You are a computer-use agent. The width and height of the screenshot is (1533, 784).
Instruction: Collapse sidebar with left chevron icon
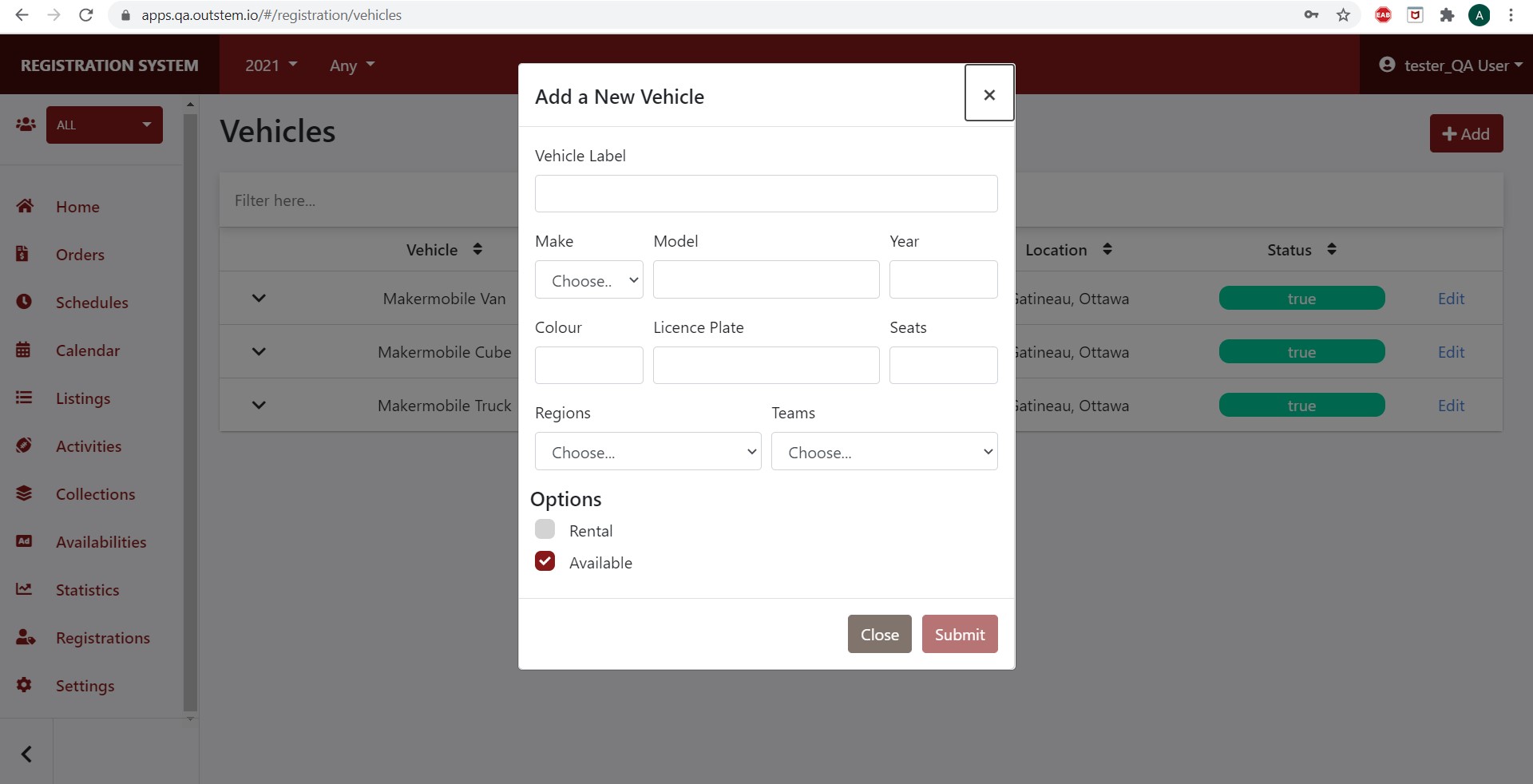[26, 754]
